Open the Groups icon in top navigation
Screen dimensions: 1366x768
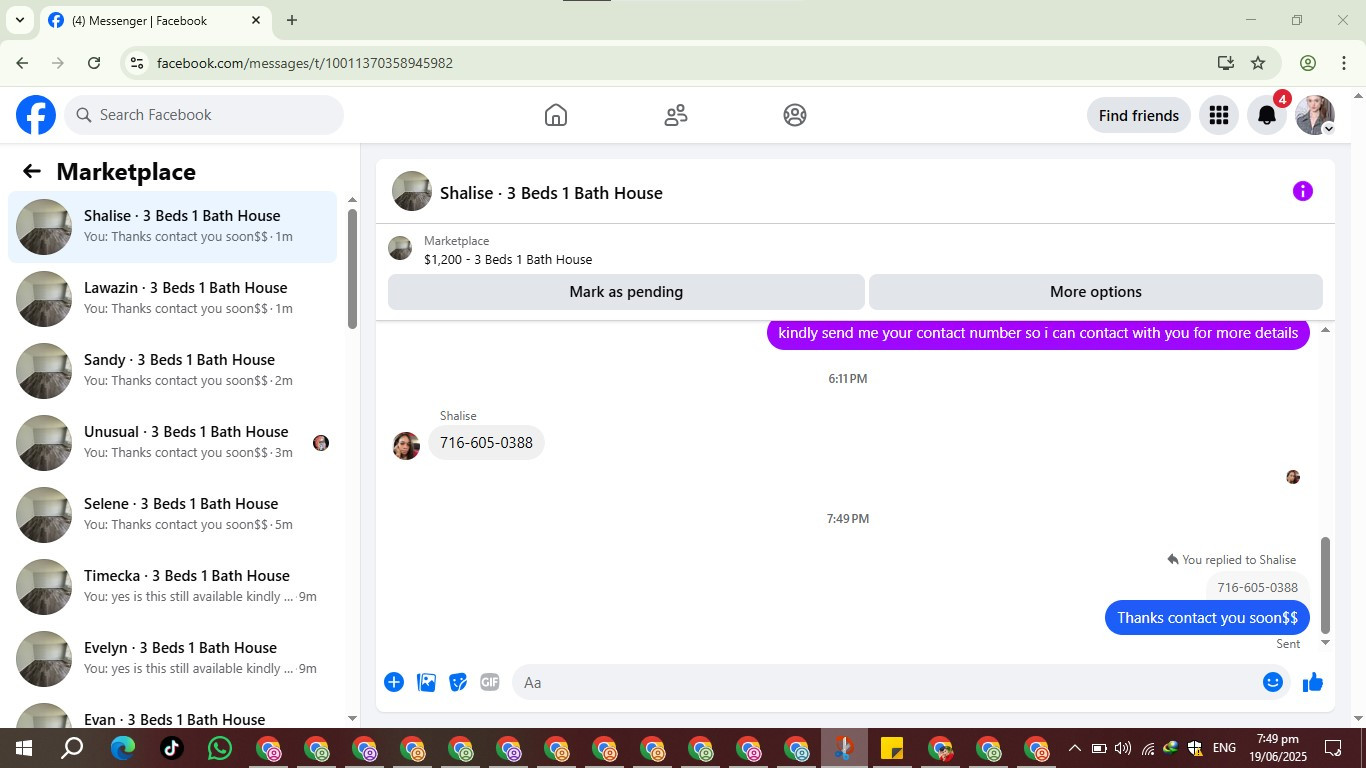[x=795, y=115]
